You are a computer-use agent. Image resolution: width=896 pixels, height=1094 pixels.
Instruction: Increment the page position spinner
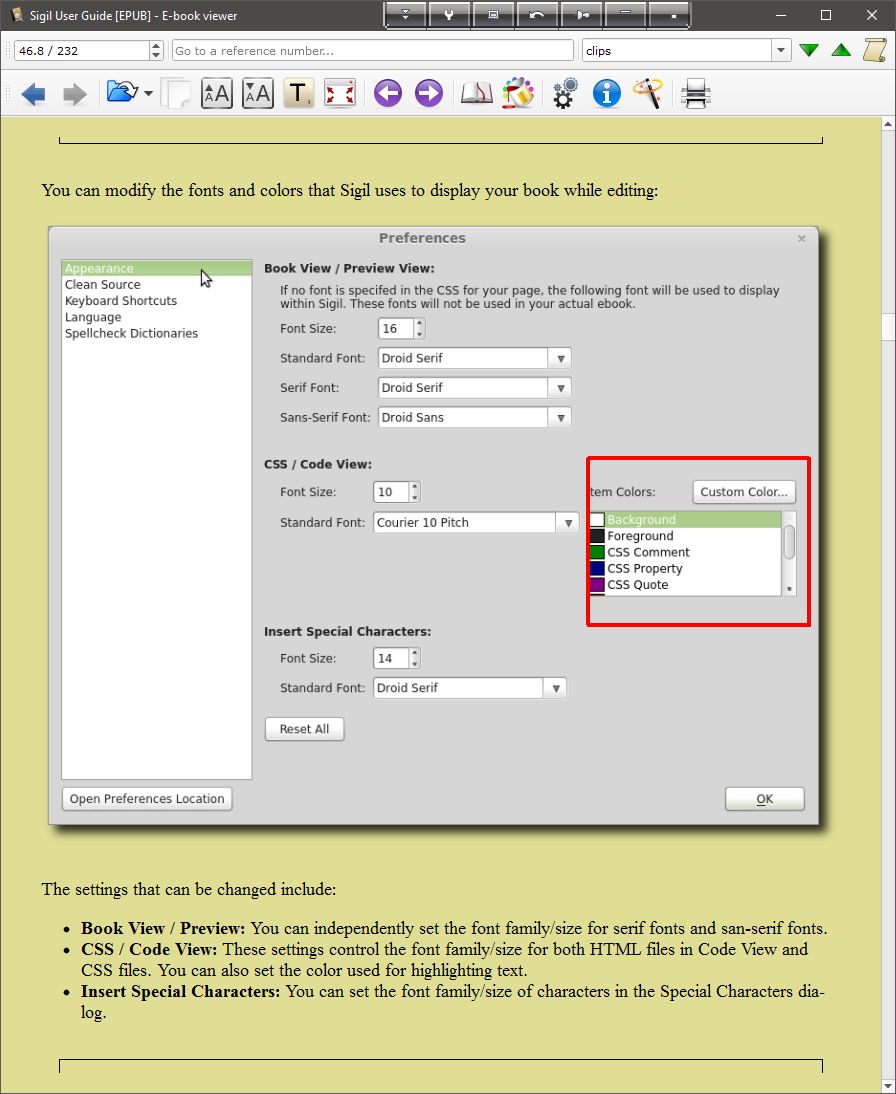click(x=156, y=45)
